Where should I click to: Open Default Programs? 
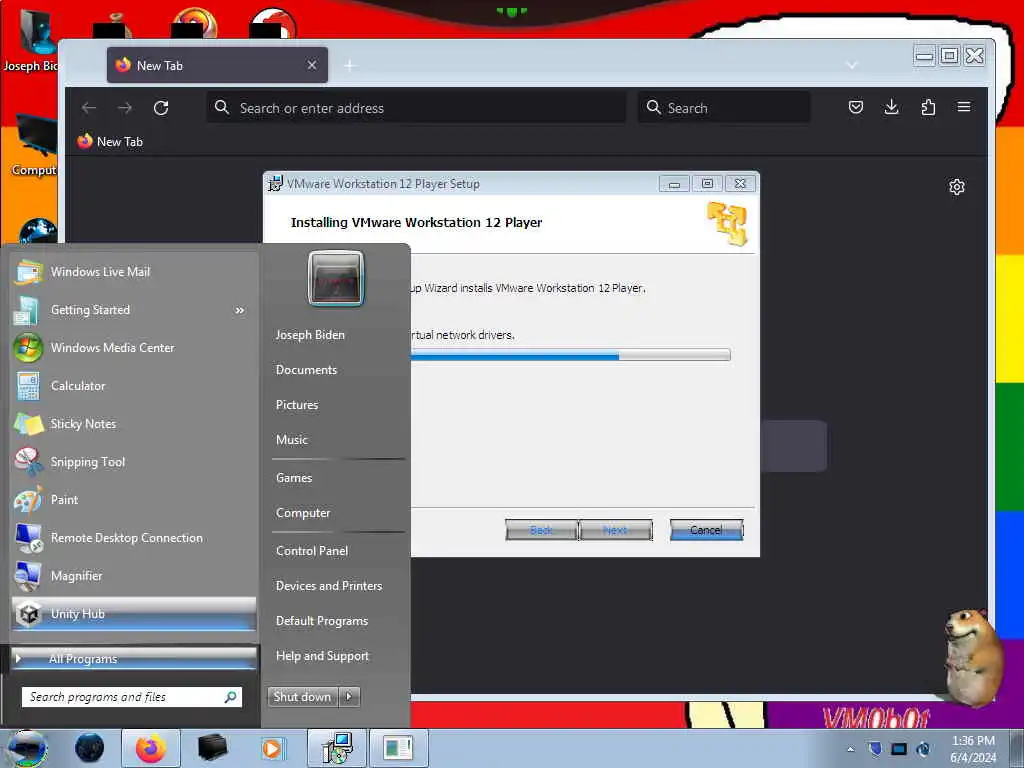tap(321, 620)
